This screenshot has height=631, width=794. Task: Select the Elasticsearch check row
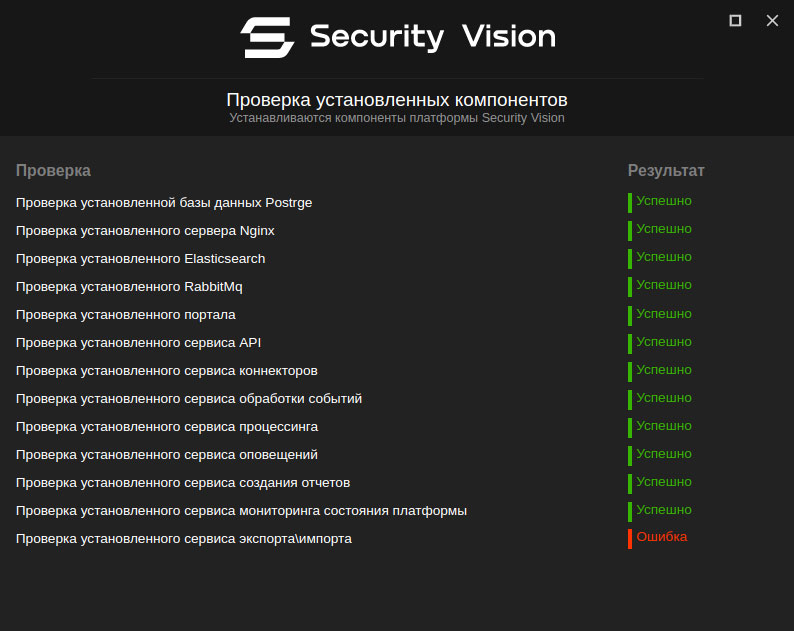pyautogui.click(x=140, y=259)
